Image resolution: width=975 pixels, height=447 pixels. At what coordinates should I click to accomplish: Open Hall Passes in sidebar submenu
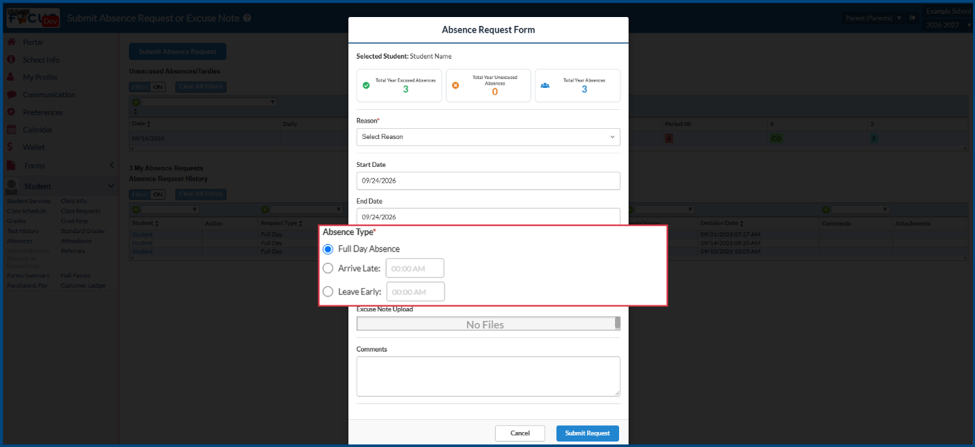[75, 275]
